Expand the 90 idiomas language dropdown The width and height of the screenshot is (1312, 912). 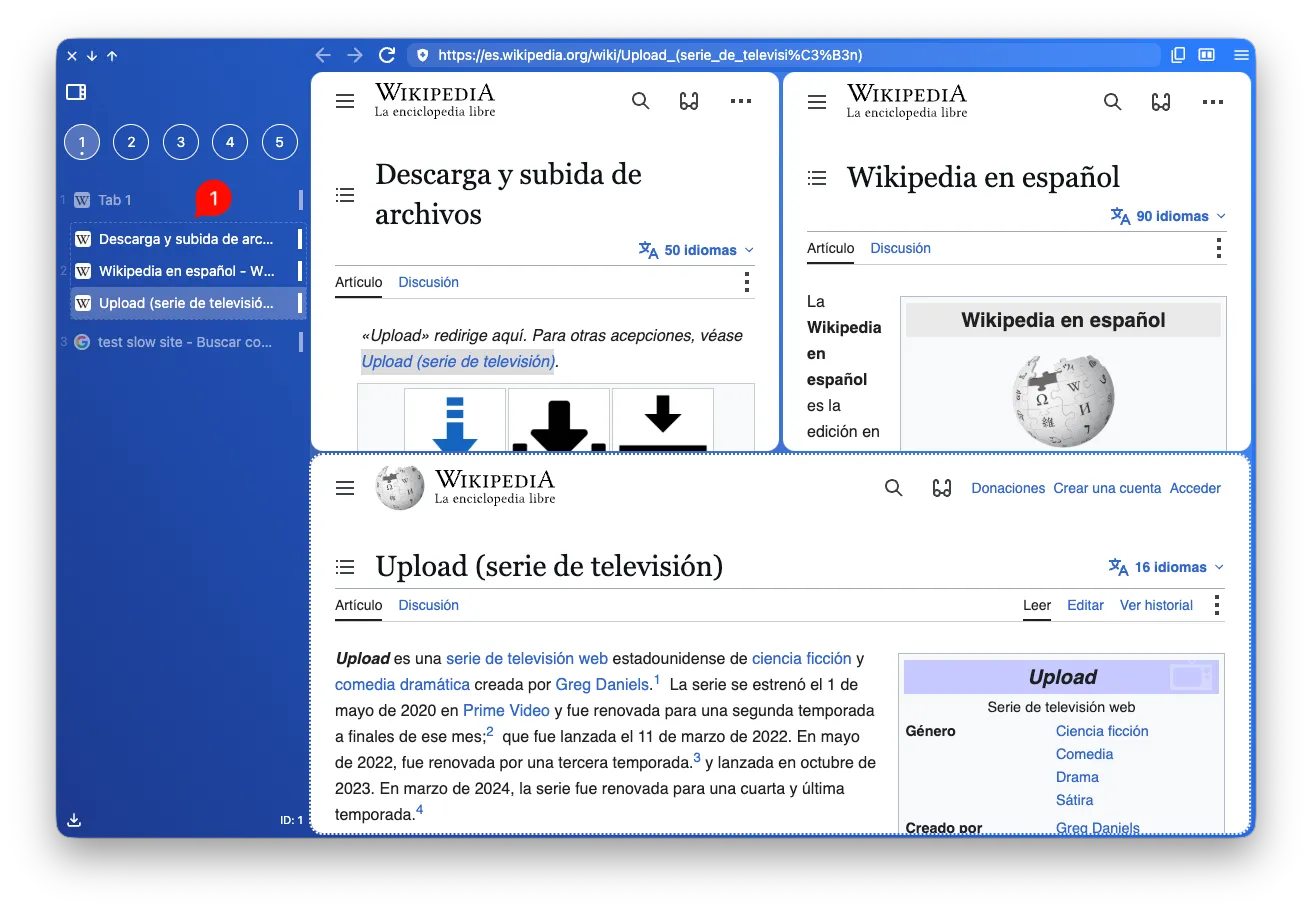pos(1169,216)
